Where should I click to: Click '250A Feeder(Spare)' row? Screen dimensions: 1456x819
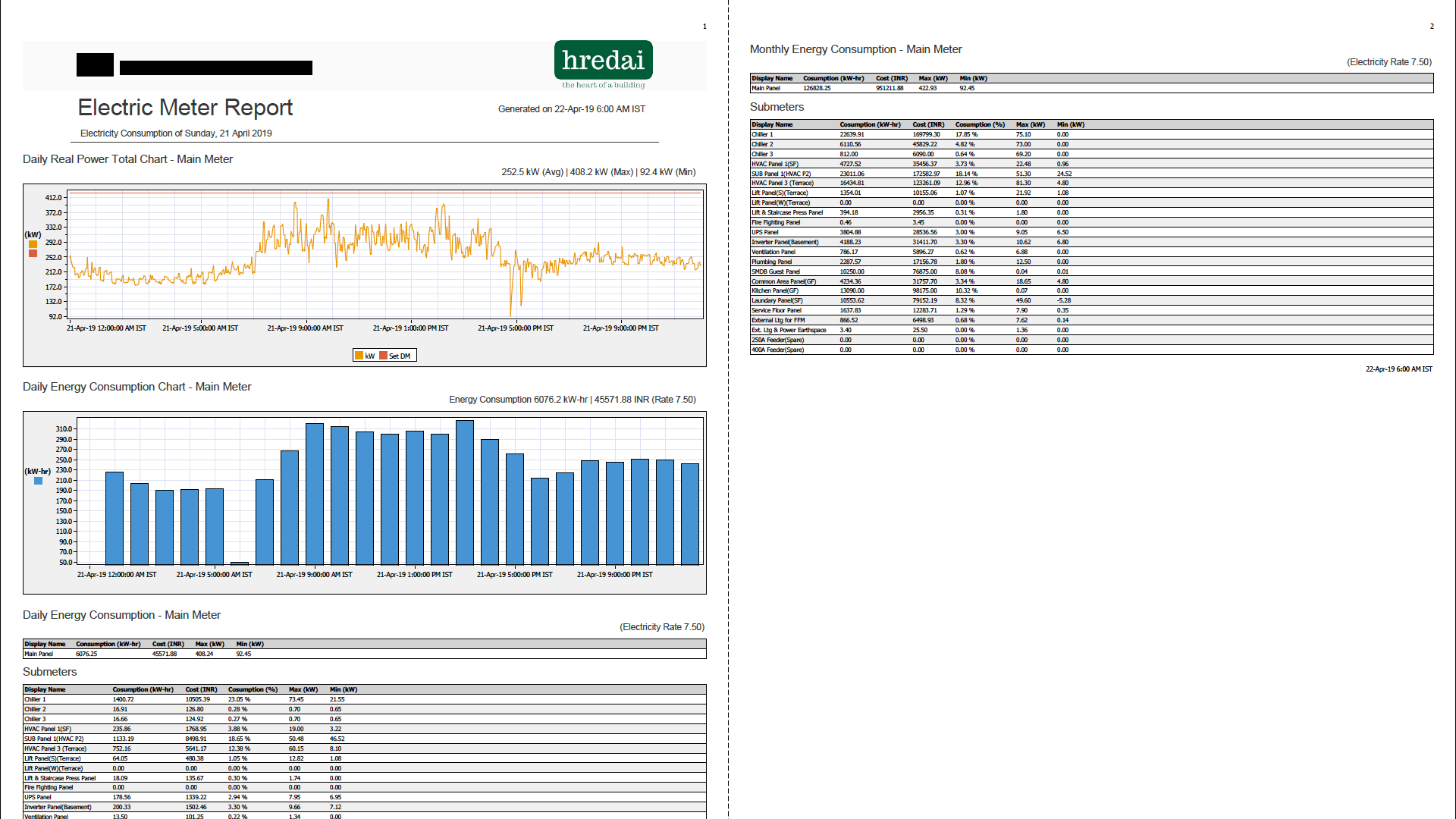point(1092,340)
